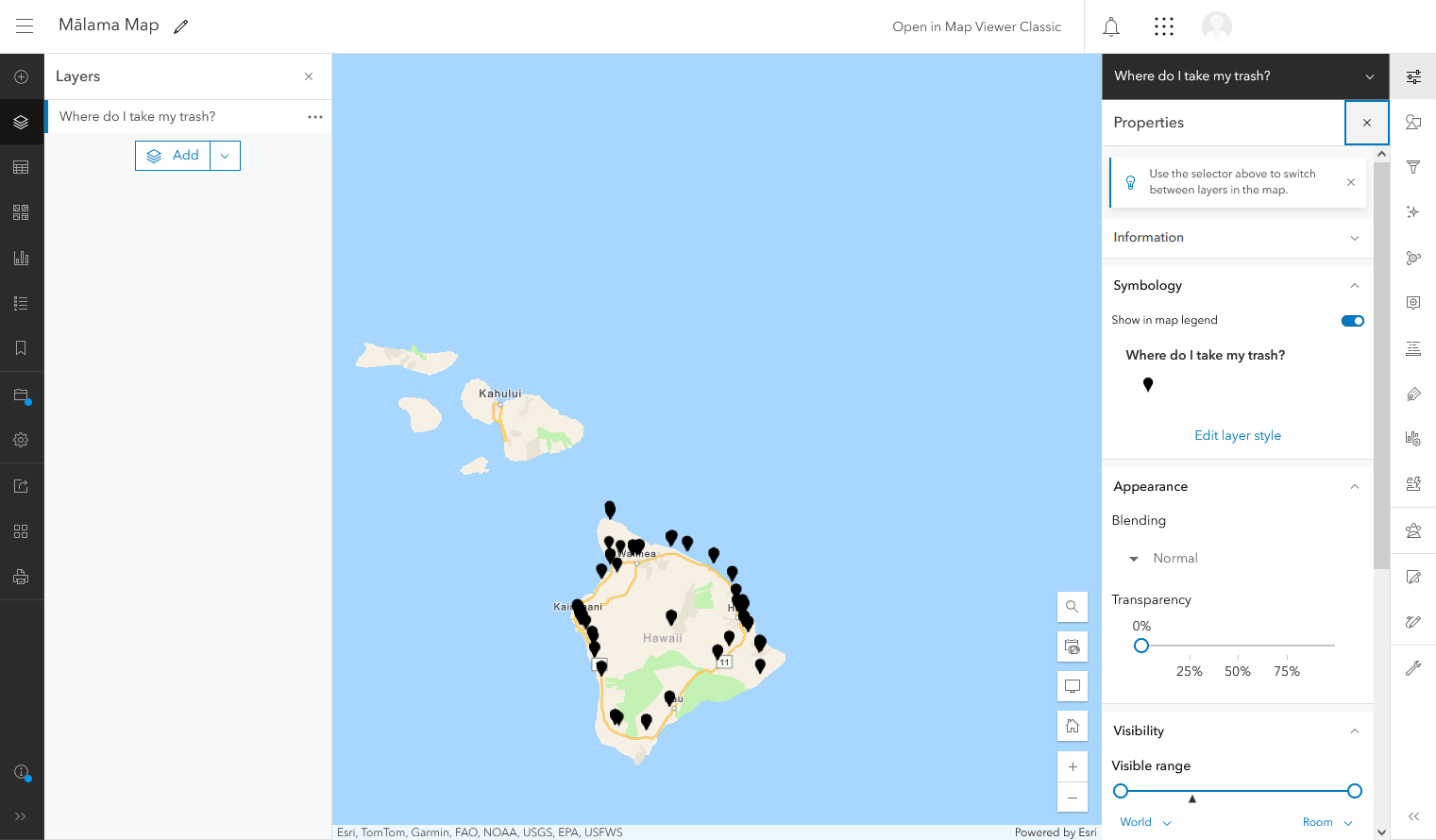Click the default map extent home button

pyautogui.click(x=1072, y=725)
